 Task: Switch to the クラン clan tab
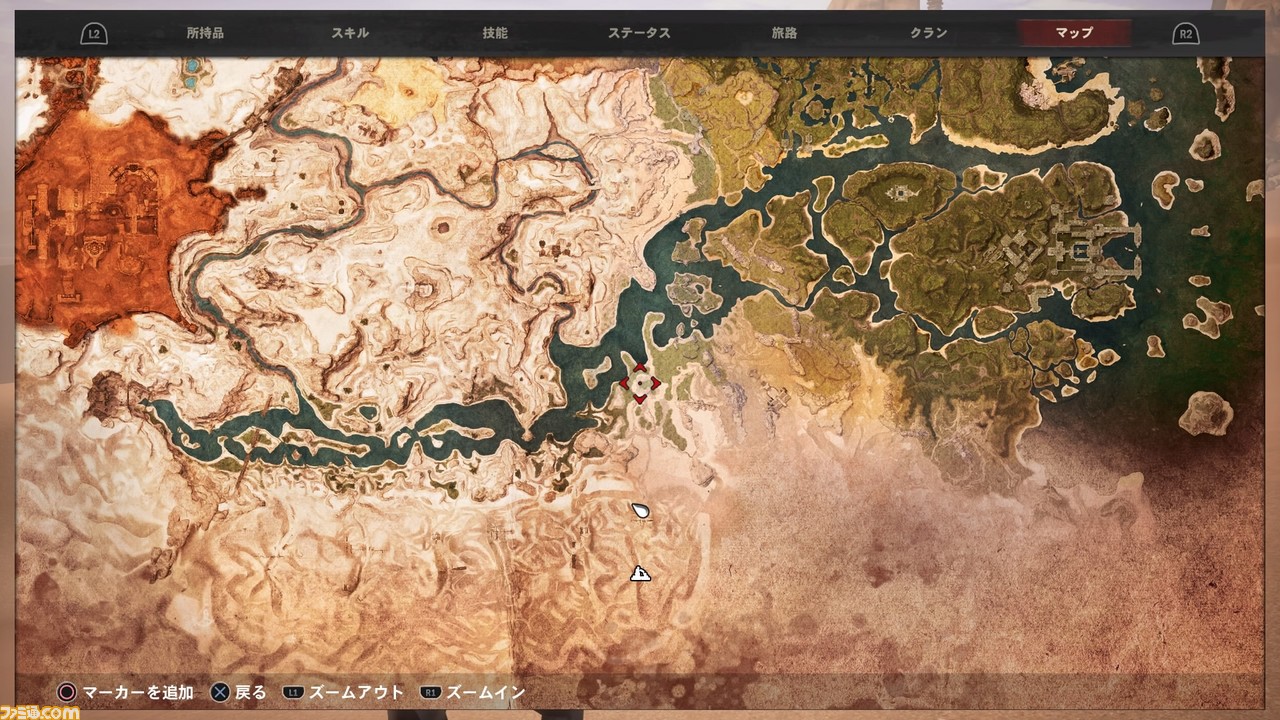929,33
